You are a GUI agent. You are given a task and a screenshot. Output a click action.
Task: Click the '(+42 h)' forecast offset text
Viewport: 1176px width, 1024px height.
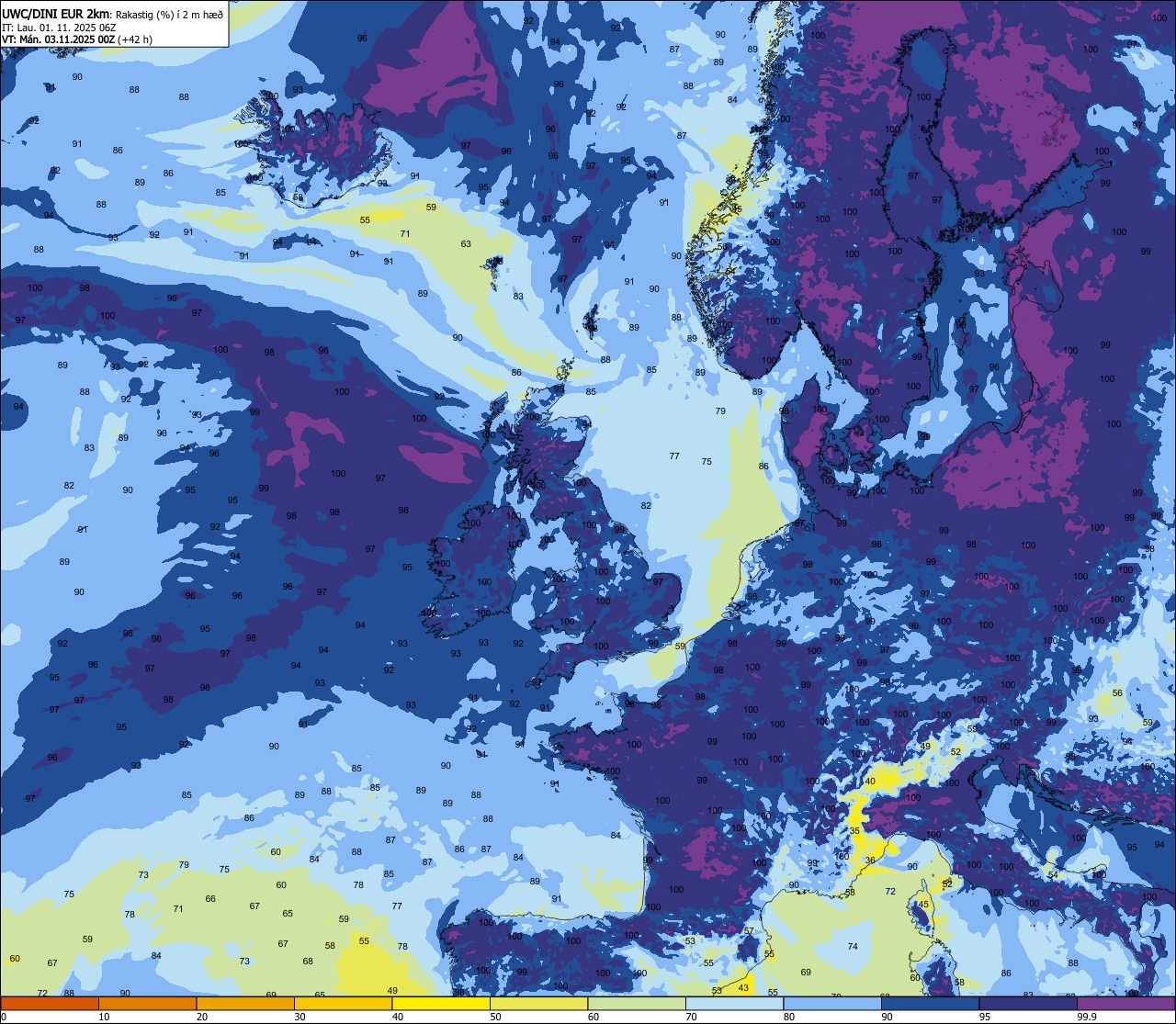click(x=134, y=39)
